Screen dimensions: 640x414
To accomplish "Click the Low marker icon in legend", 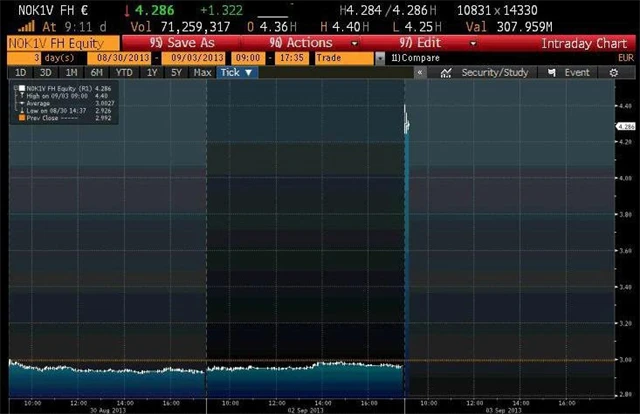I will 19,109.
